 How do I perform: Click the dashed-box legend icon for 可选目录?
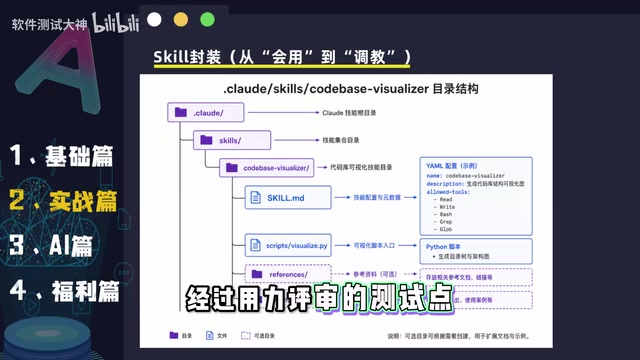246,336
